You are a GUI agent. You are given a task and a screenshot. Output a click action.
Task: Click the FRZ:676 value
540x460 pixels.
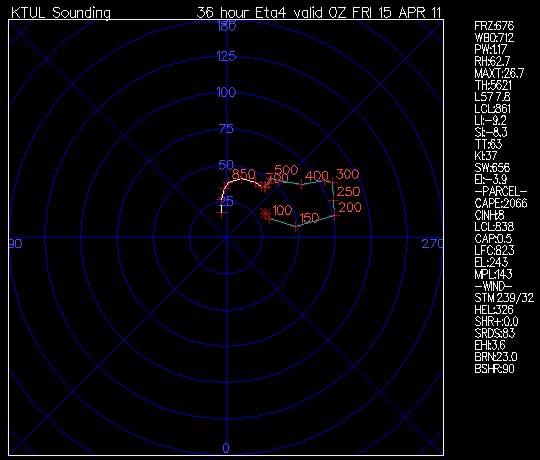pos(494,26)
